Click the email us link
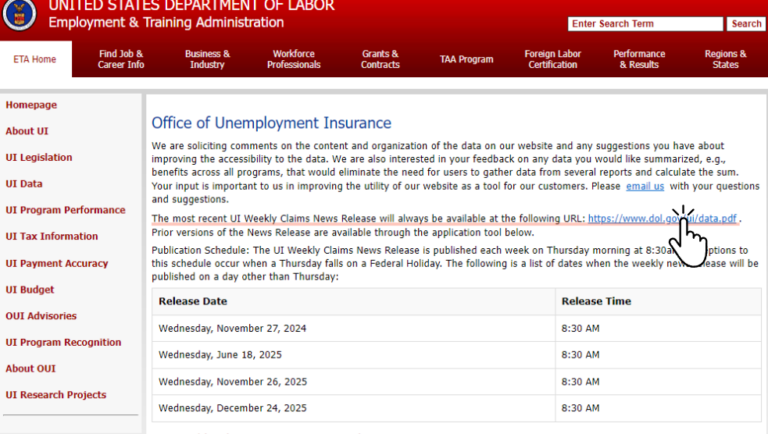Screen dimensions: 768x434 pos(645,187)
